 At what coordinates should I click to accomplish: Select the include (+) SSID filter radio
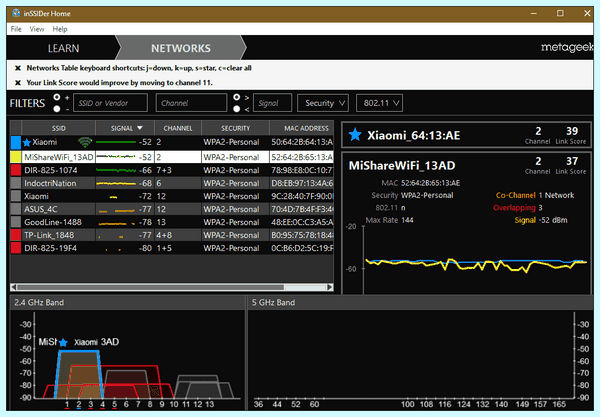tap(57, 97)
